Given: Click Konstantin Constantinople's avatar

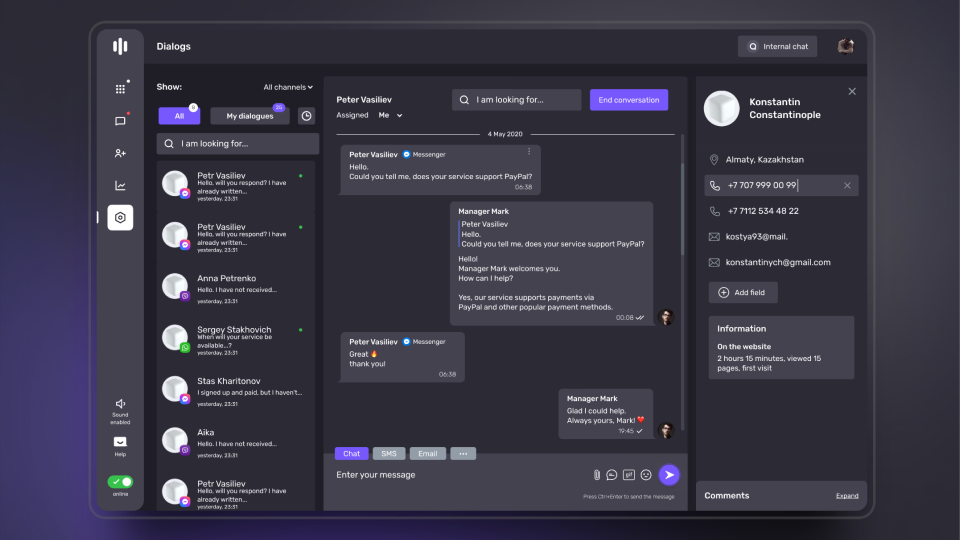Looking at the screenshot, I should click(722, 108).
